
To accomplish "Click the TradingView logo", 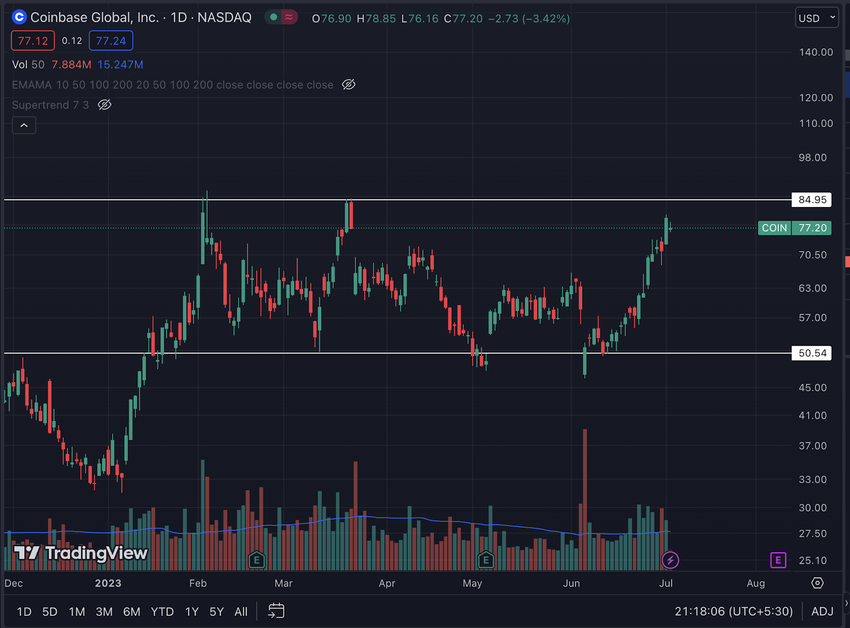I will click(x=80, y=553).
